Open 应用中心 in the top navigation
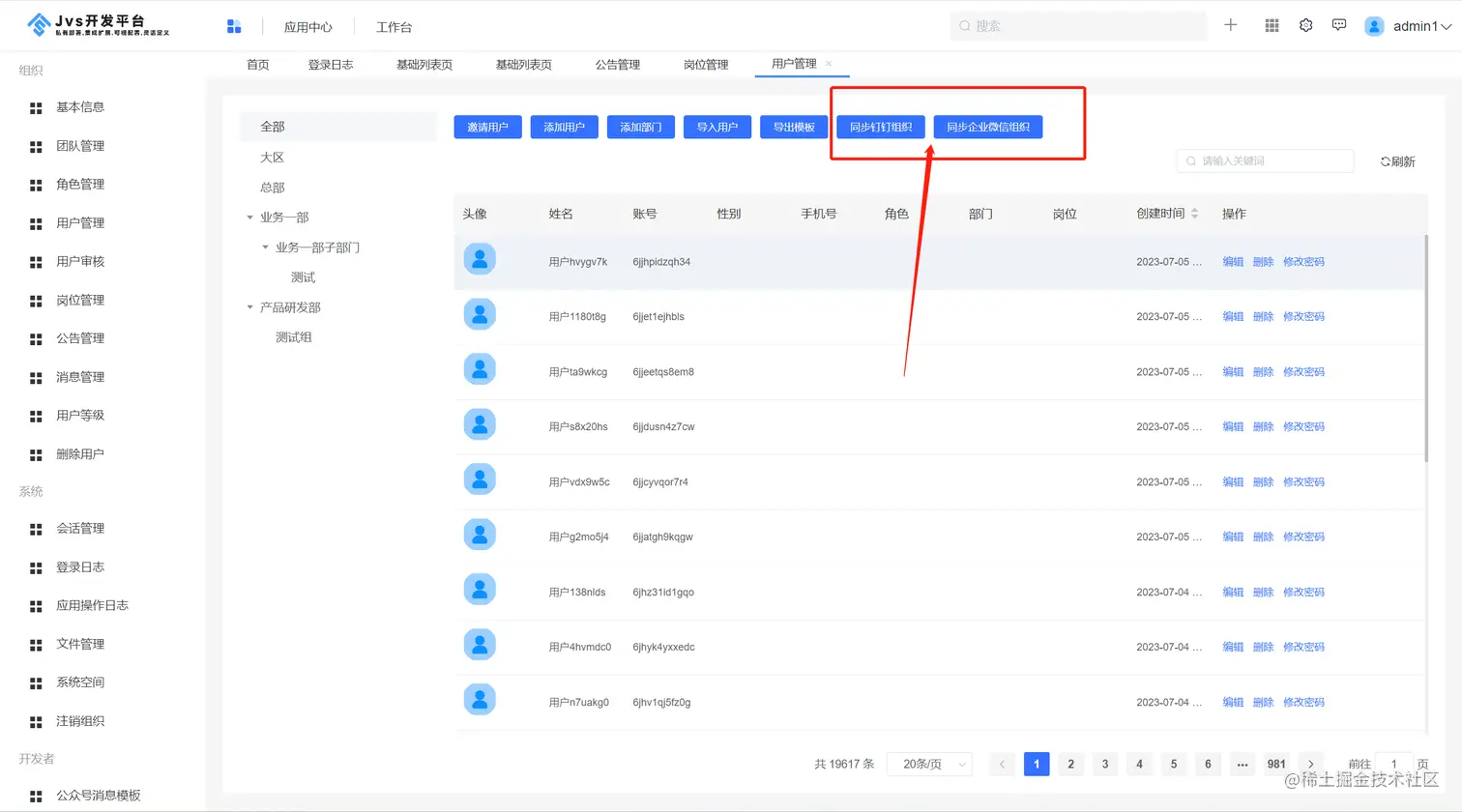Image resolution: width=1462 pixels, height=812 pixels. (307, 27)
